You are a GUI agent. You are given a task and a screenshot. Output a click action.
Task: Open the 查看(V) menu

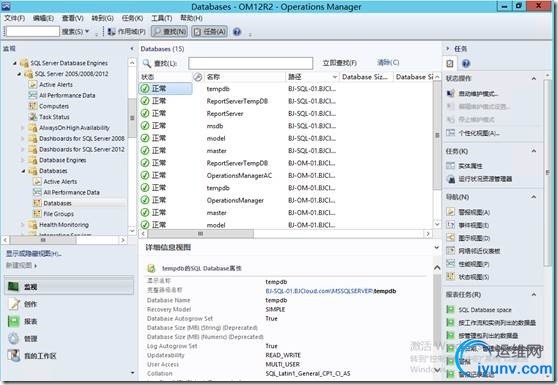[x=73, y=18]
